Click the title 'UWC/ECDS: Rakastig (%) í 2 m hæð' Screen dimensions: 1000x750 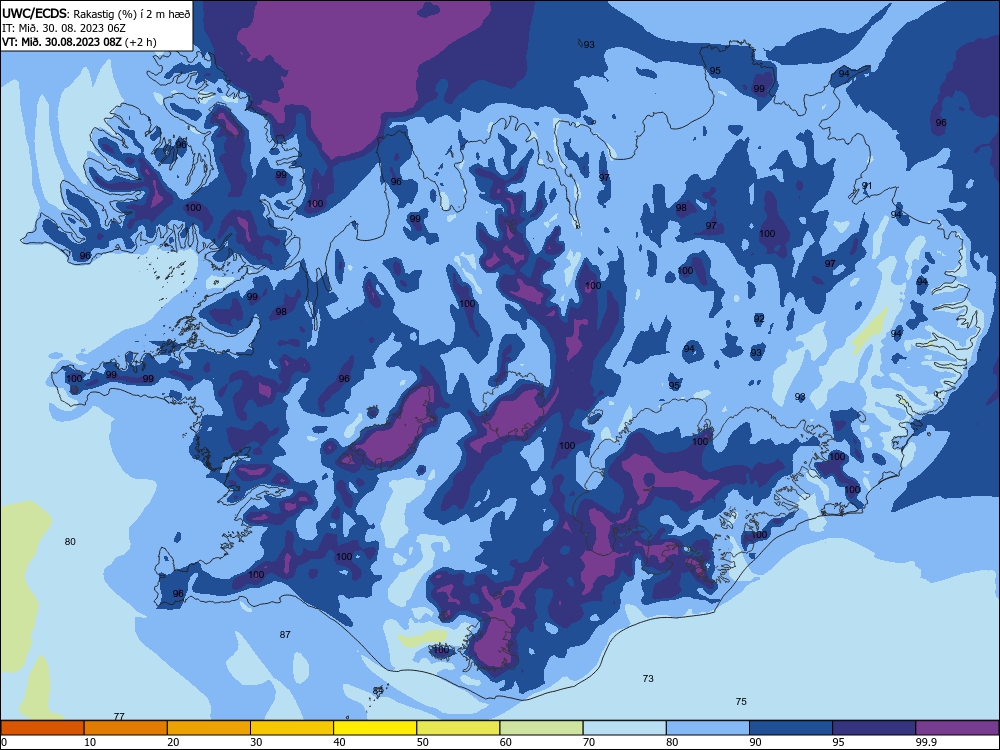pos(96,13)
